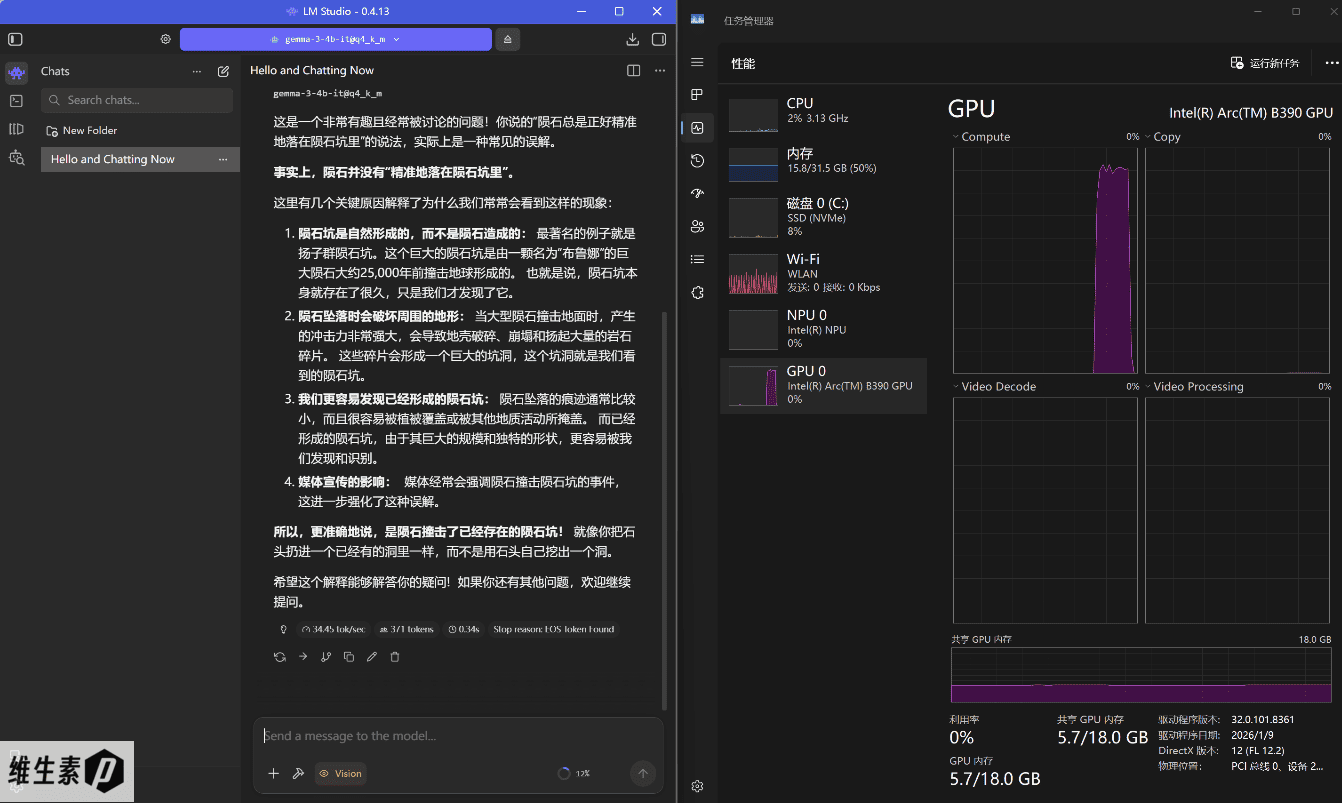The image size is (1342, 803).
Task: Toggle the right side panel in LM Studio
Action: point(659,39)
